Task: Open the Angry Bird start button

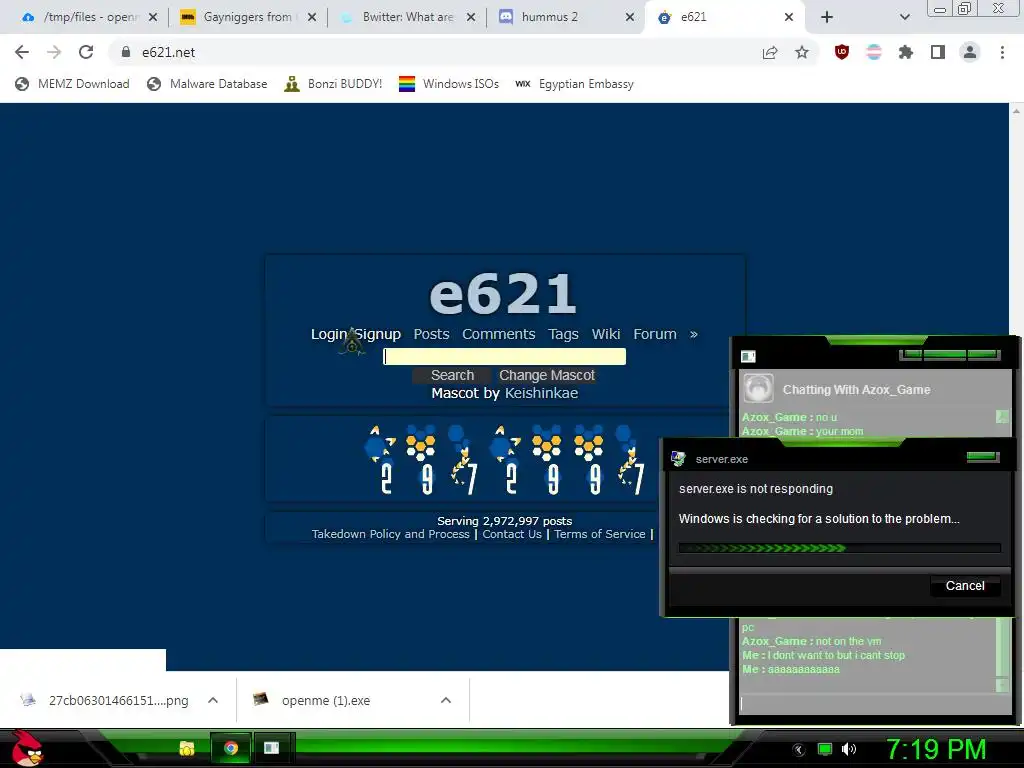Action: (27, 748)
